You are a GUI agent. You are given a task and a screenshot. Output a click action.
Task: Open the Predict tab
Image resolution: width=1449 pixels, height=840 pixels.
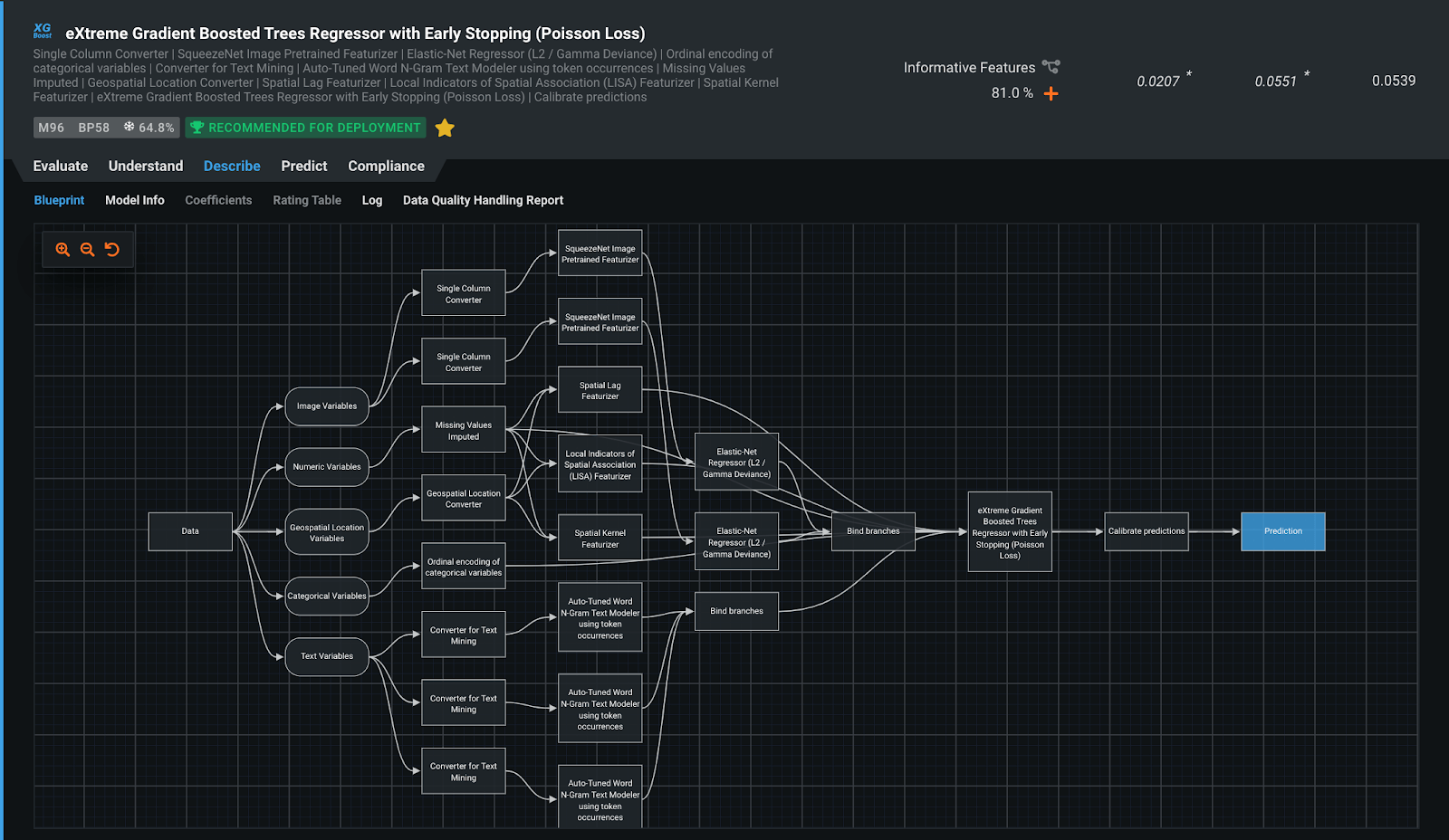[x=304, y=167]
